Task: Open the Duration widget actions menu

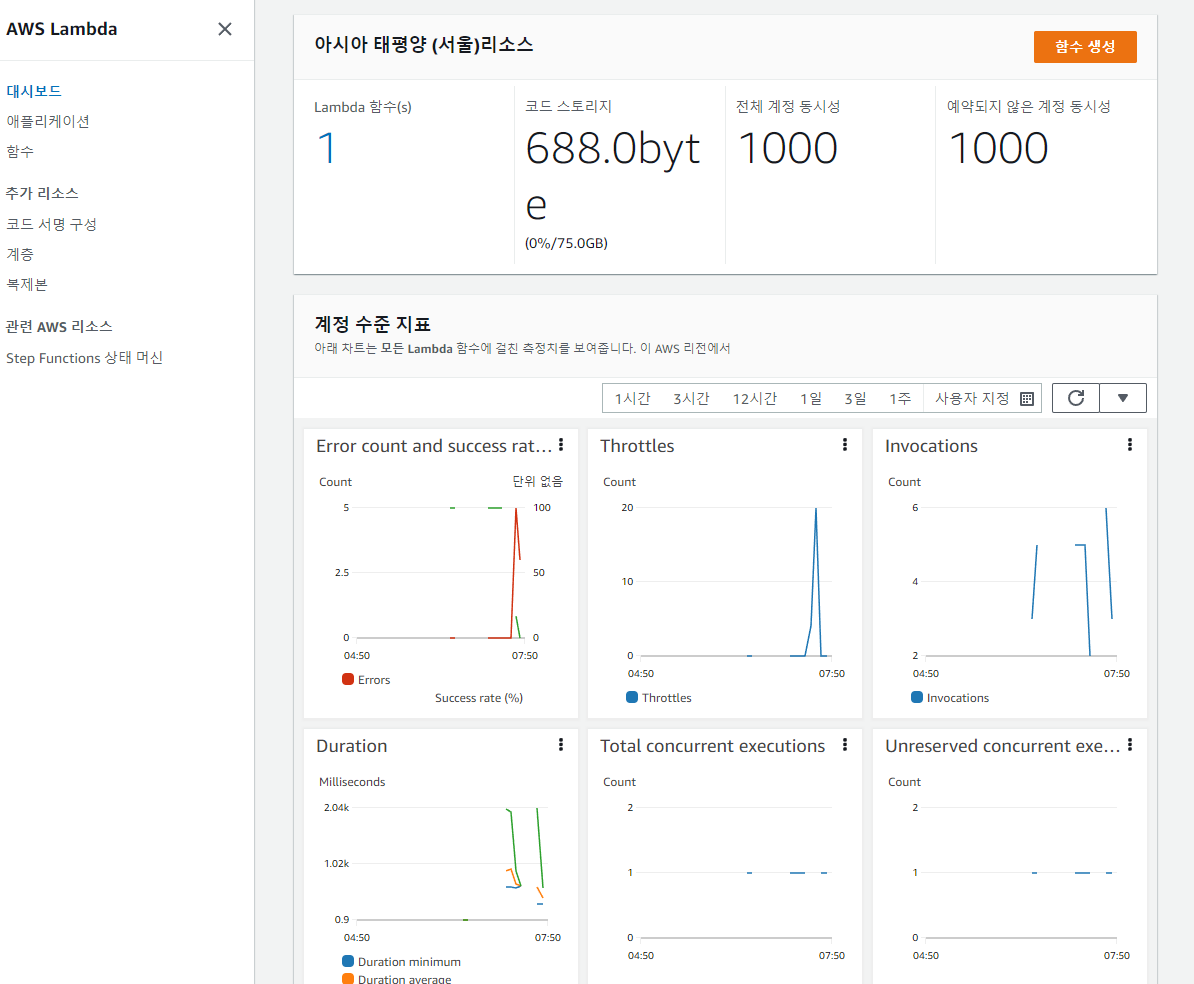Action: pos(561,745)
